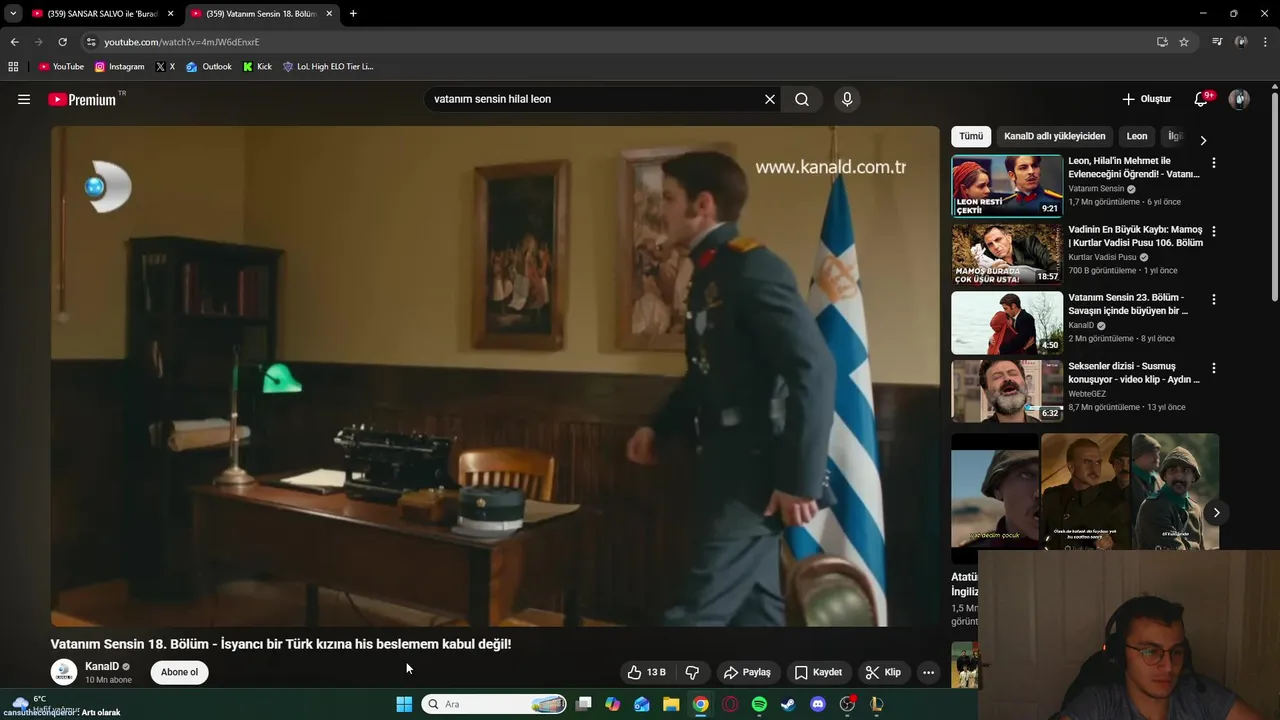The image size is (1280, 720).
Task: Click the YouTube Premium logo
Action: click(82, 99)
